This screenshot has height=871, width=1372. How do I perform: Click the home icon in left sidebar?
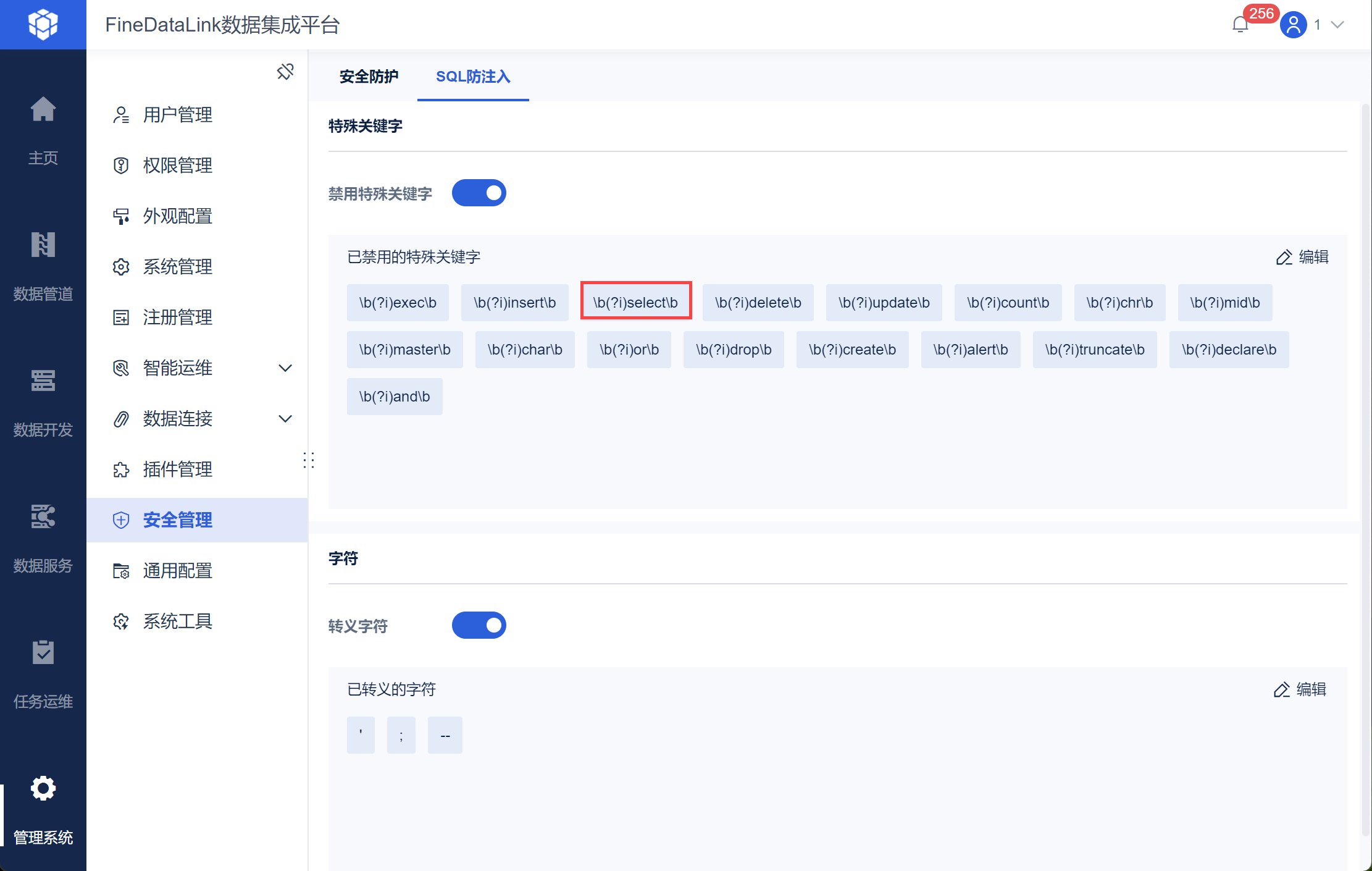[43, 111]
